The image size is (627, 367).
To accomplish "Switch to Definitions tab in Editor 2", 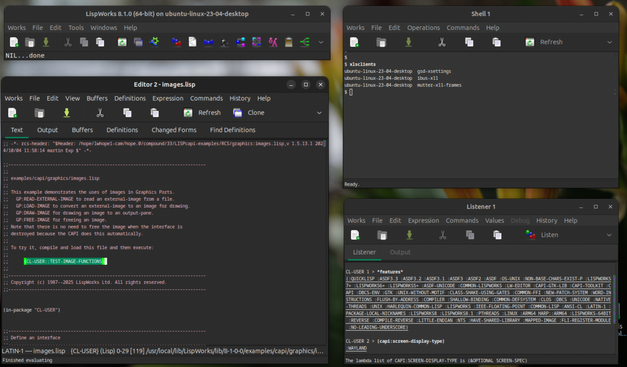I will point(122,130).
